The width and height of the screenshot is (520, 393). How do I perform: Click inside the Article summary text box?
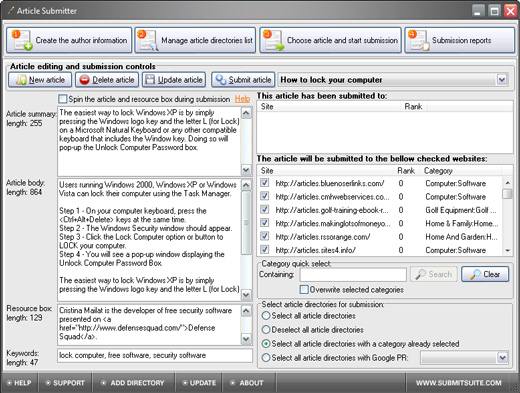pos(149,141)
